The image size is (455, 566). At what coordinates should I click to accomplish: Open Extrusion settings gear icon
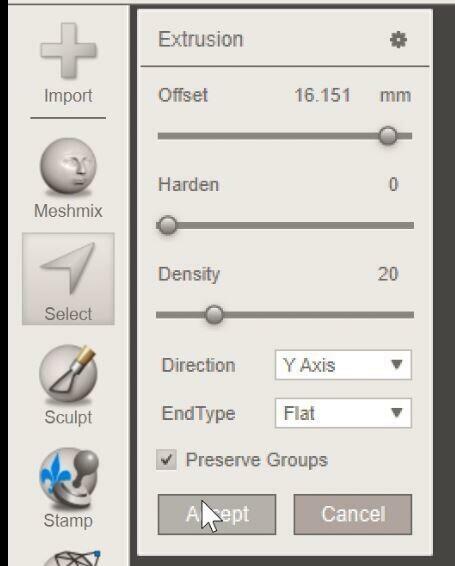click(398, 40)
